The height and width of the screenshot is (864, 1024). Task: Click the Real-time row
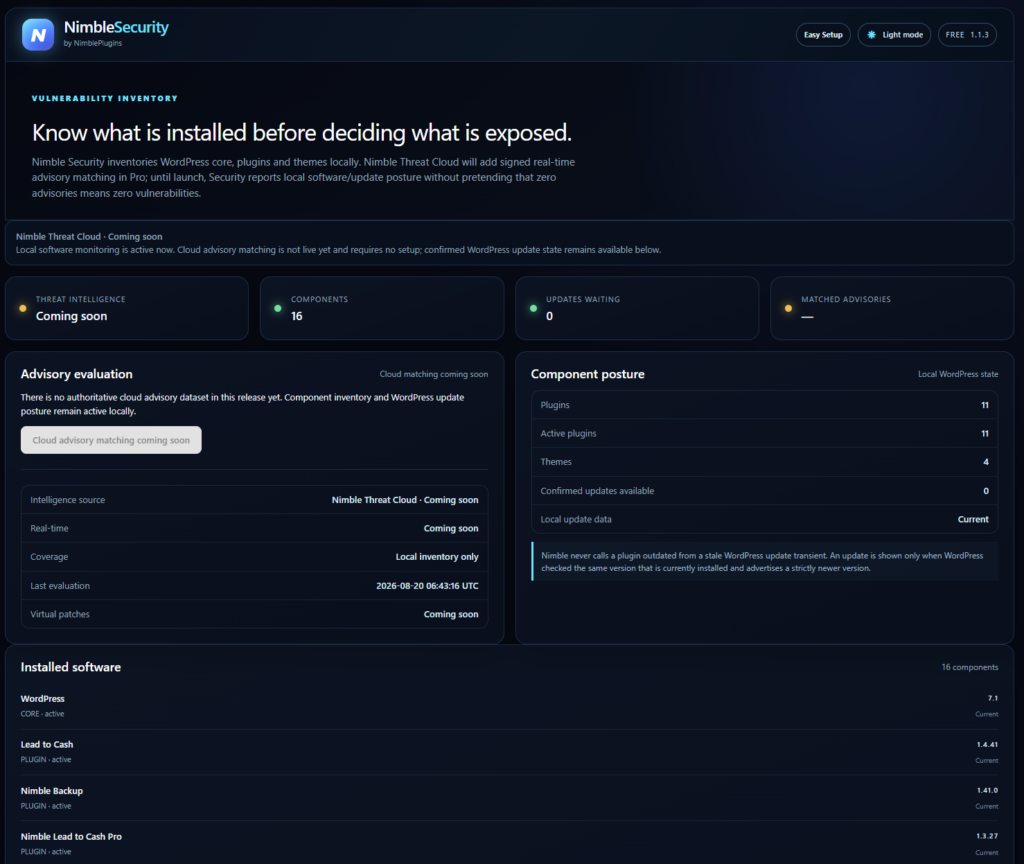[x=255, y=528]
